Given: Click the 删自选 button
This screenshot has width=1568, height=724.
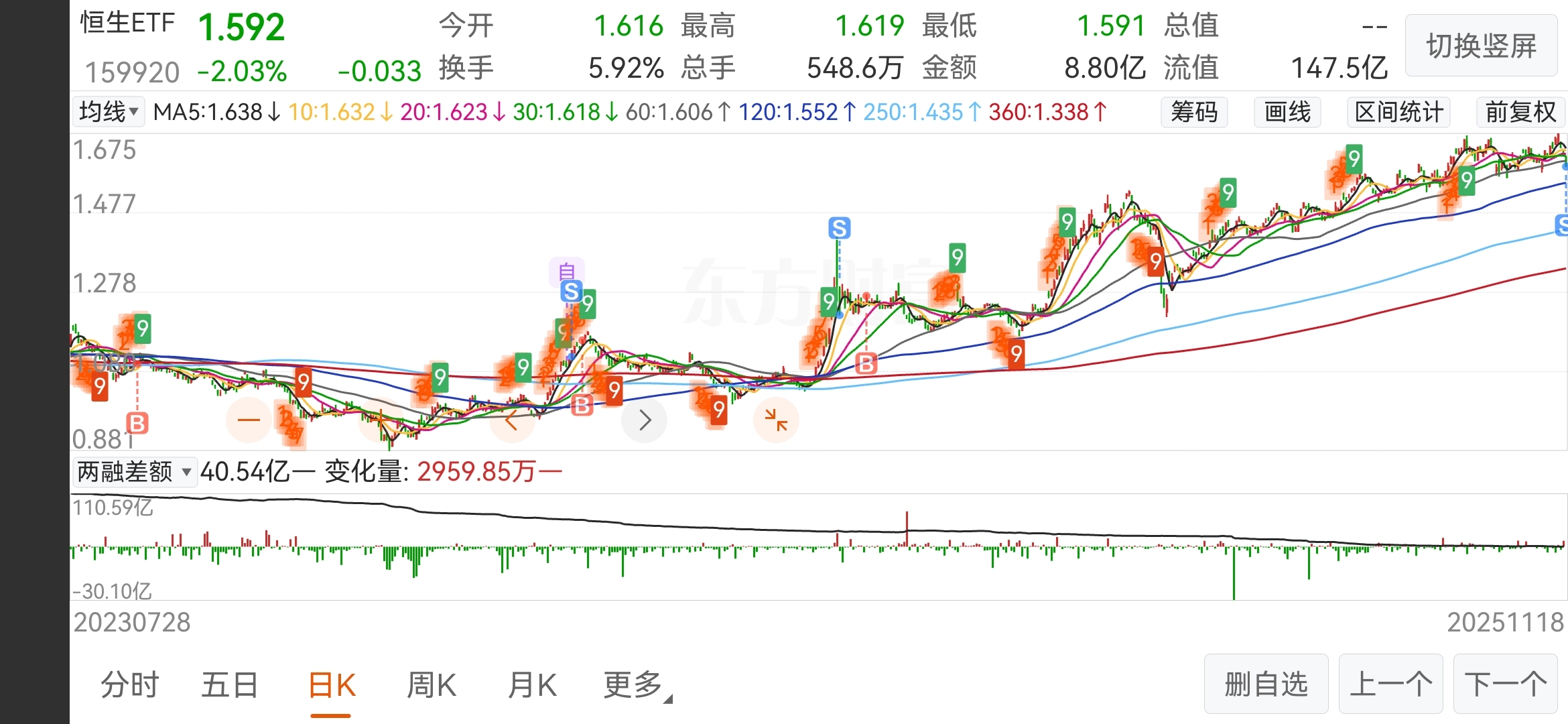Looking at the screenshot, I should coord(1266,684).
